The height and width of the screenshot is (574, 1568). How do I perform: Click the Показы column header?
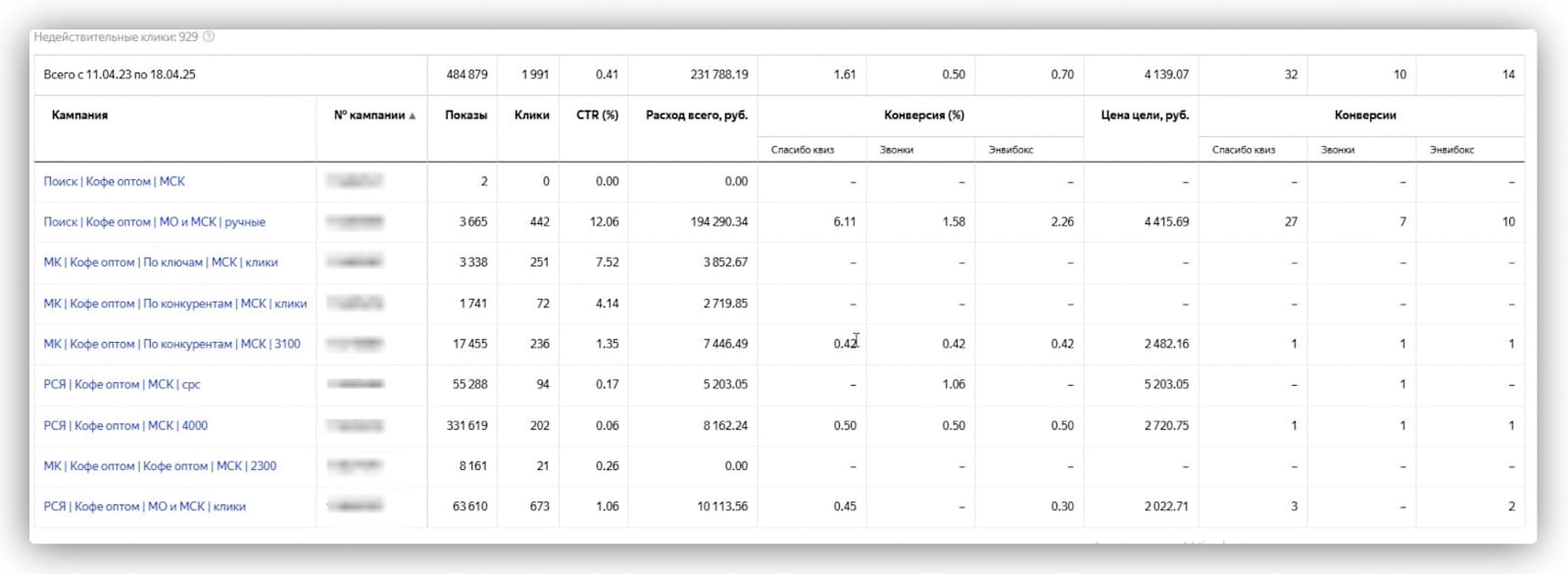465,115
